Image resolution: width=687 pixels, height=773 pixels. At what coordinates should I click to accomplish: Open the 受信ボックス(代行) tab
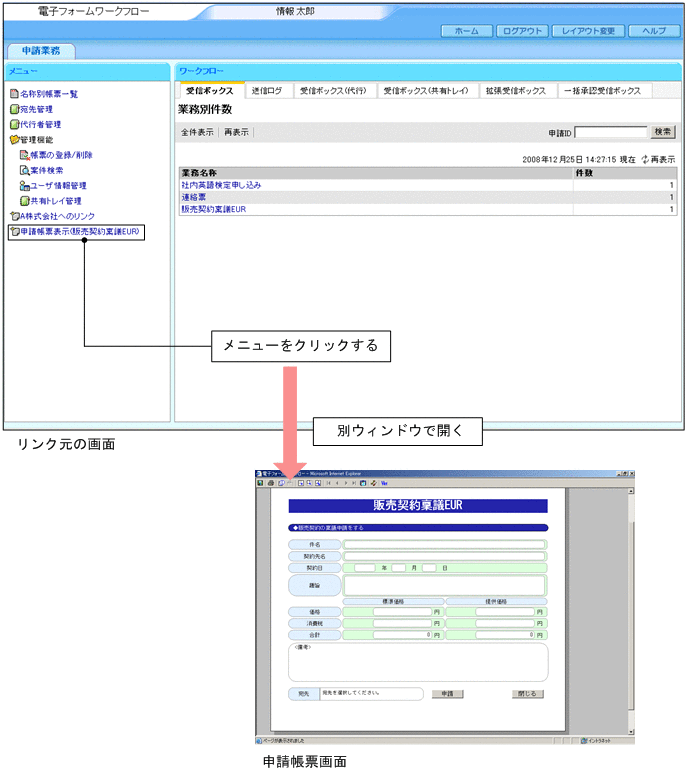click(x=333, y=91)
